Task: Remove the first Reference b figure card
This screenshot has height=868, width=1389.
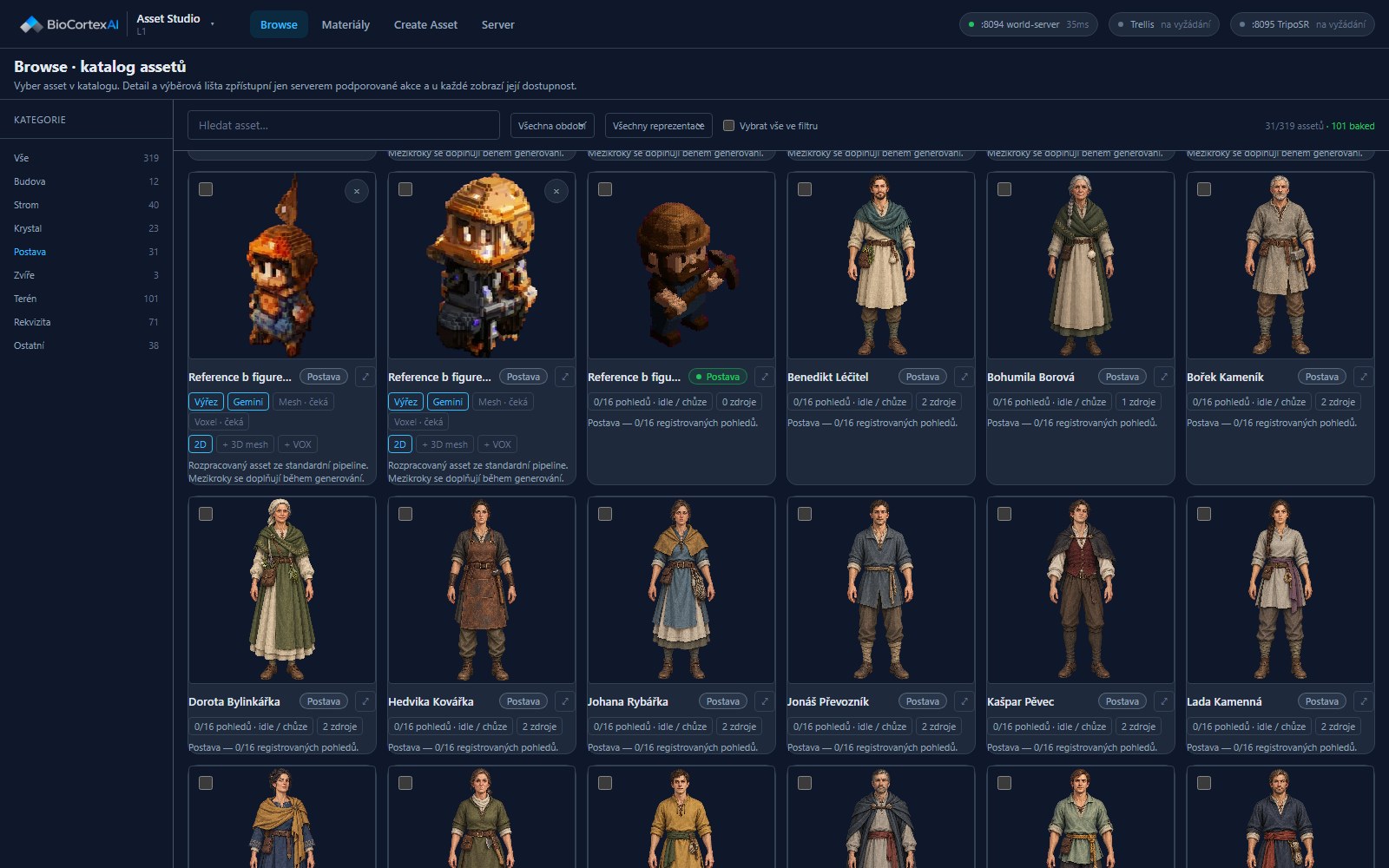Action: 357,191
